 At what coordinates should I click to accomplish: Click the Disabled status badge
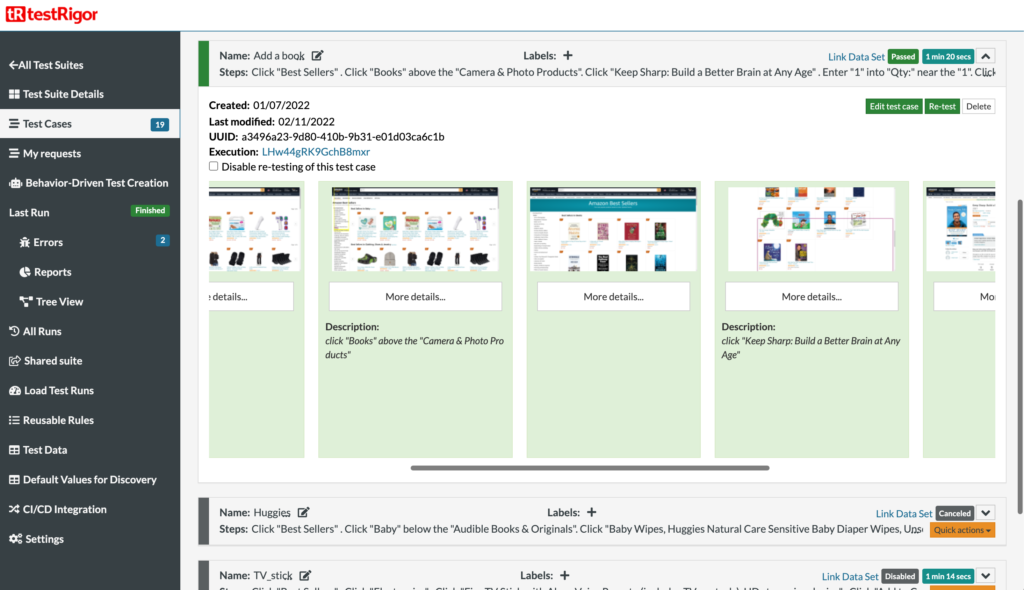click(900, 576)
